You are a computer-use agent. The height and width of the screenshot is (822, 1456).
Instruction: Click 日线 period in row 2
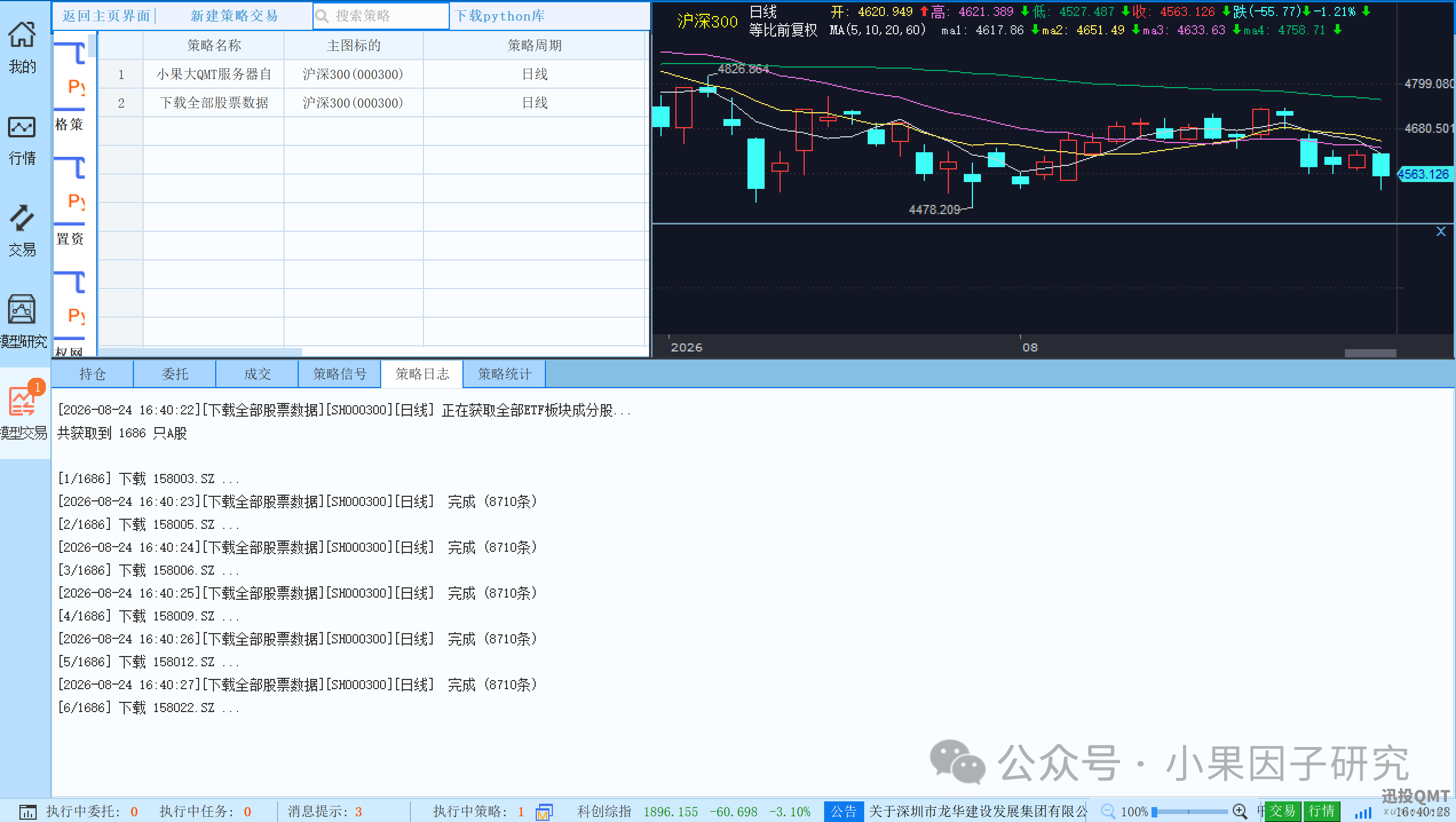pos(535,103)
